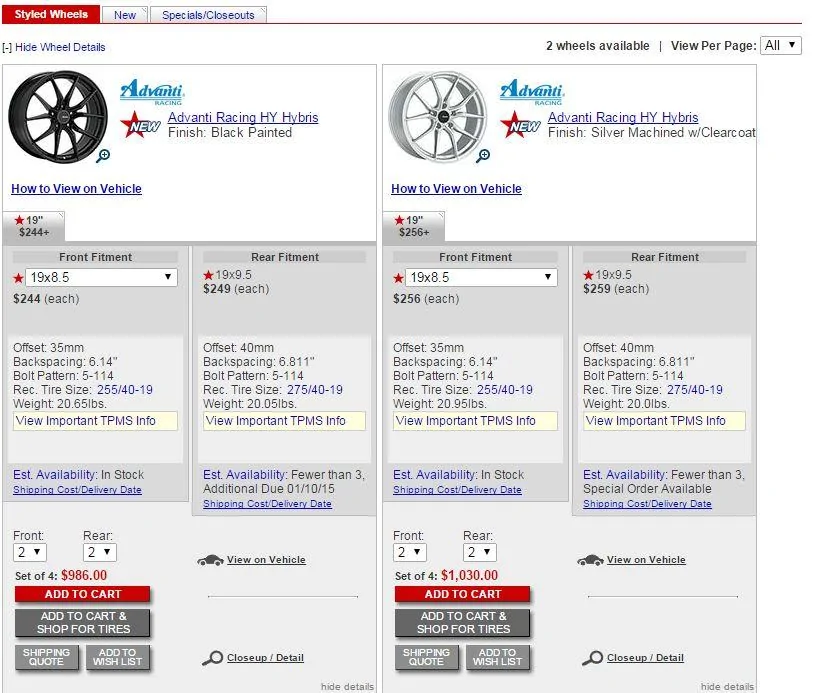Click Est. Availability label for black front fitment
The height and width of the screenshot is (693, 827).
coord(55,475)
